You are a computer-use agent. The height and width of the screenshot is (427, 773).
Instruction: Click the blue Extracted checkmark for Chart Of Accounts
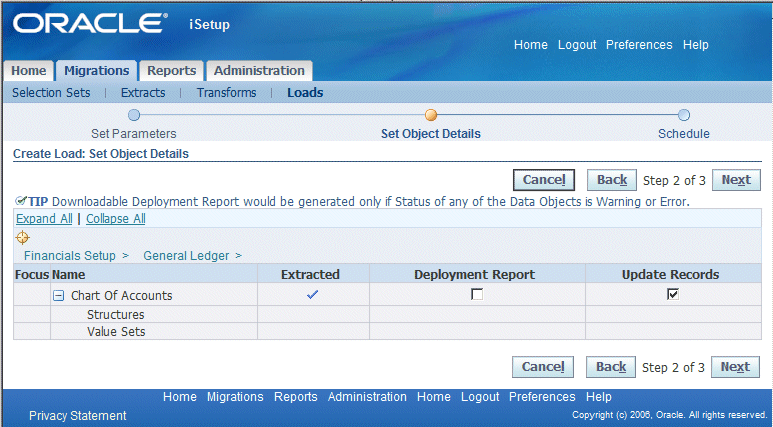(313, 294)
